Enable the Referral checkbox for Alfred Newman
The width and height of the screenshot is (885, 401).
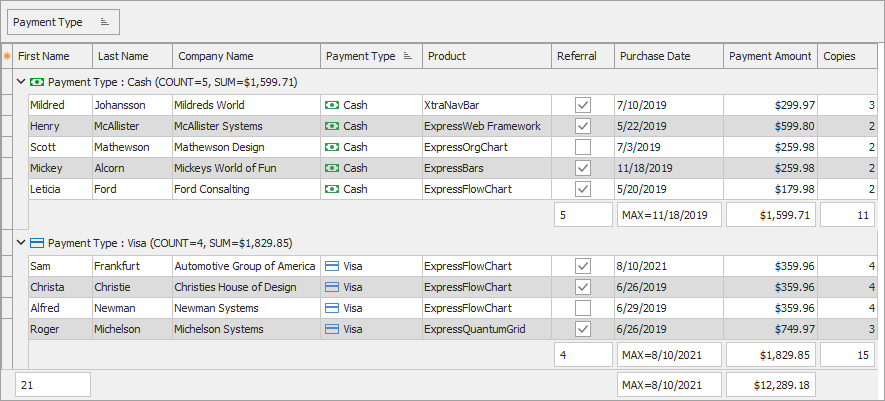pyautogui.click(x=583, y=309)
